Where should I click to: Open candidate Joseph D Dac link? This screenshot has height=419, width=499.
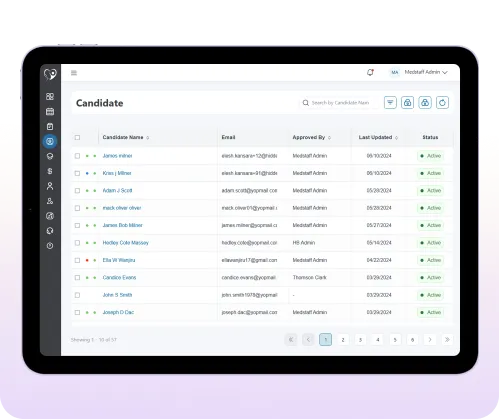[118, 312]
